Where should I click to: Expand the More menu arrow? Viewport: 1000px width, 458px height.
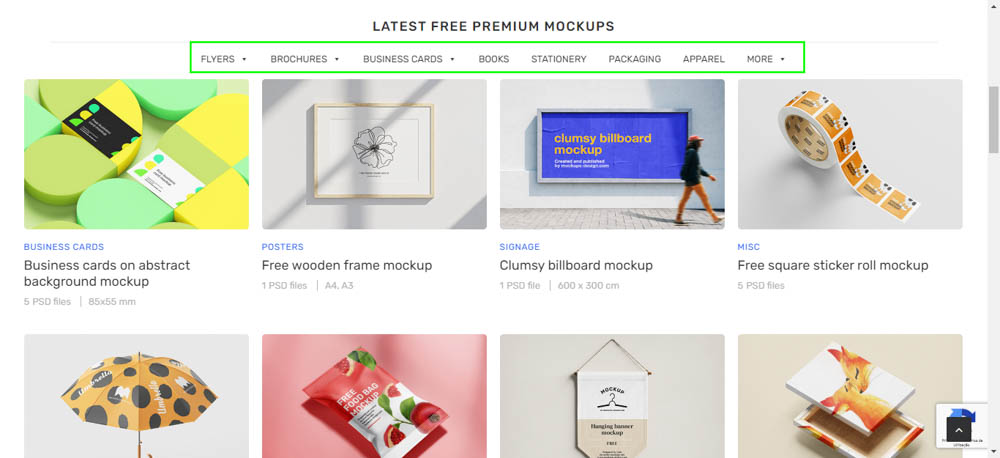click(x=783, y=59)
